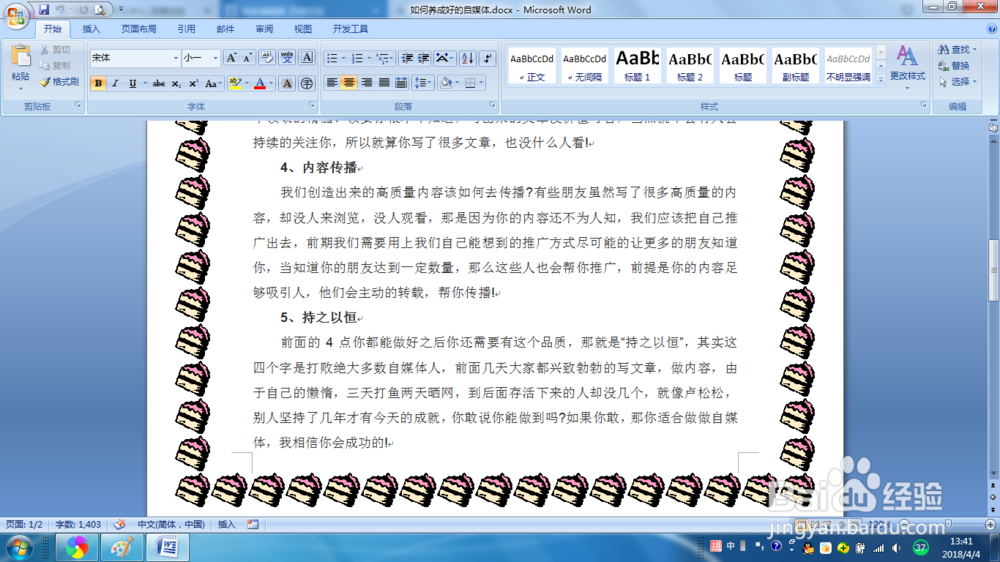Click the vertical scrollbar thumb
This screenshot has height=562, width=1000.
click(x=993, y=270)
